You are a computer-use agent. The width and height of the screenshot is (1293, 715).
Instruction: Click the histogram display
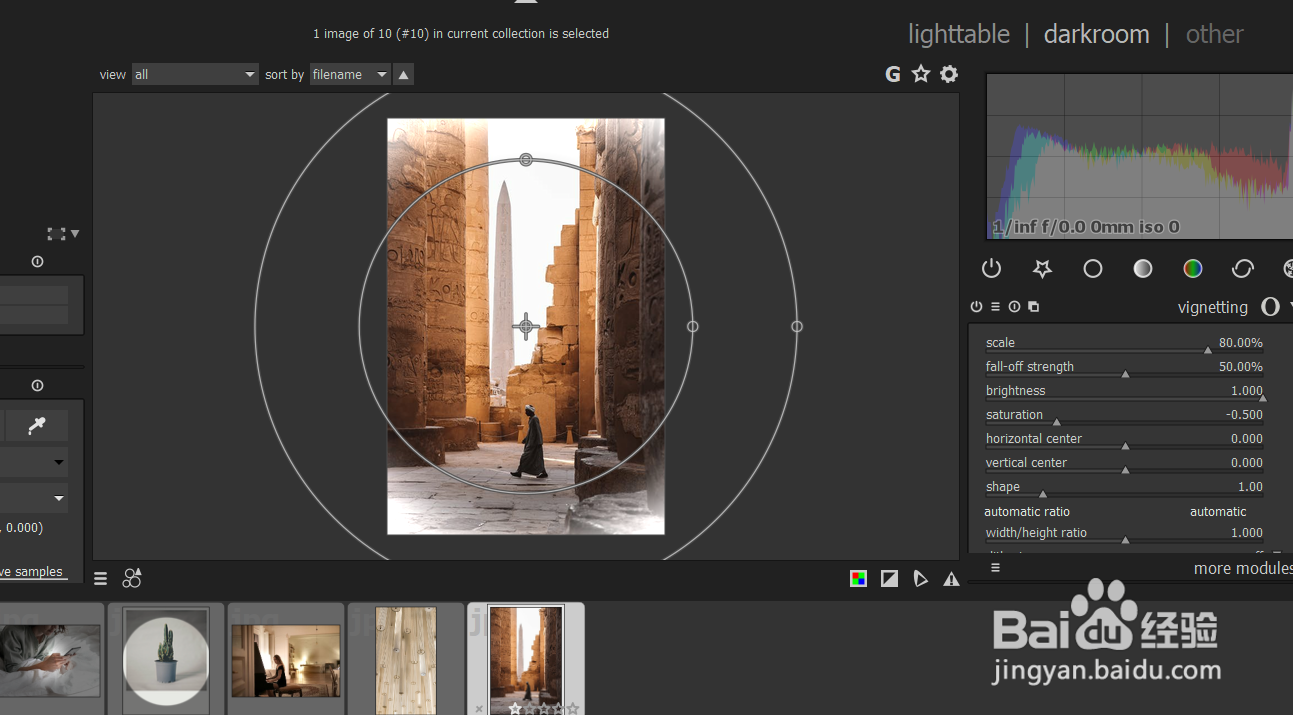[x=1139, y=156]
